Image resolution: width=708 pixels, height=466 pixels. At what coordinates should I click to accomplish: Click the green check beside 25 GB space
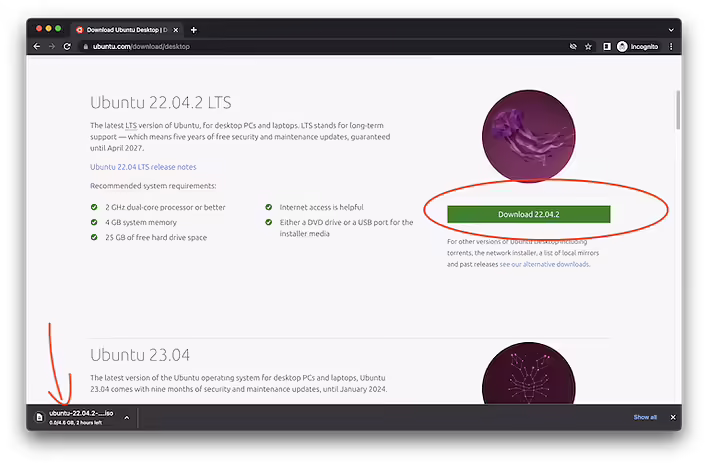point(94,237)
